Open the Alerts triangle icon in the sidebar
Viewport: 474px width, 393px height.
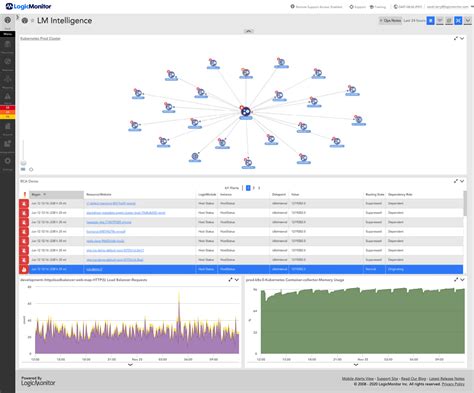[x=7, y=97]
